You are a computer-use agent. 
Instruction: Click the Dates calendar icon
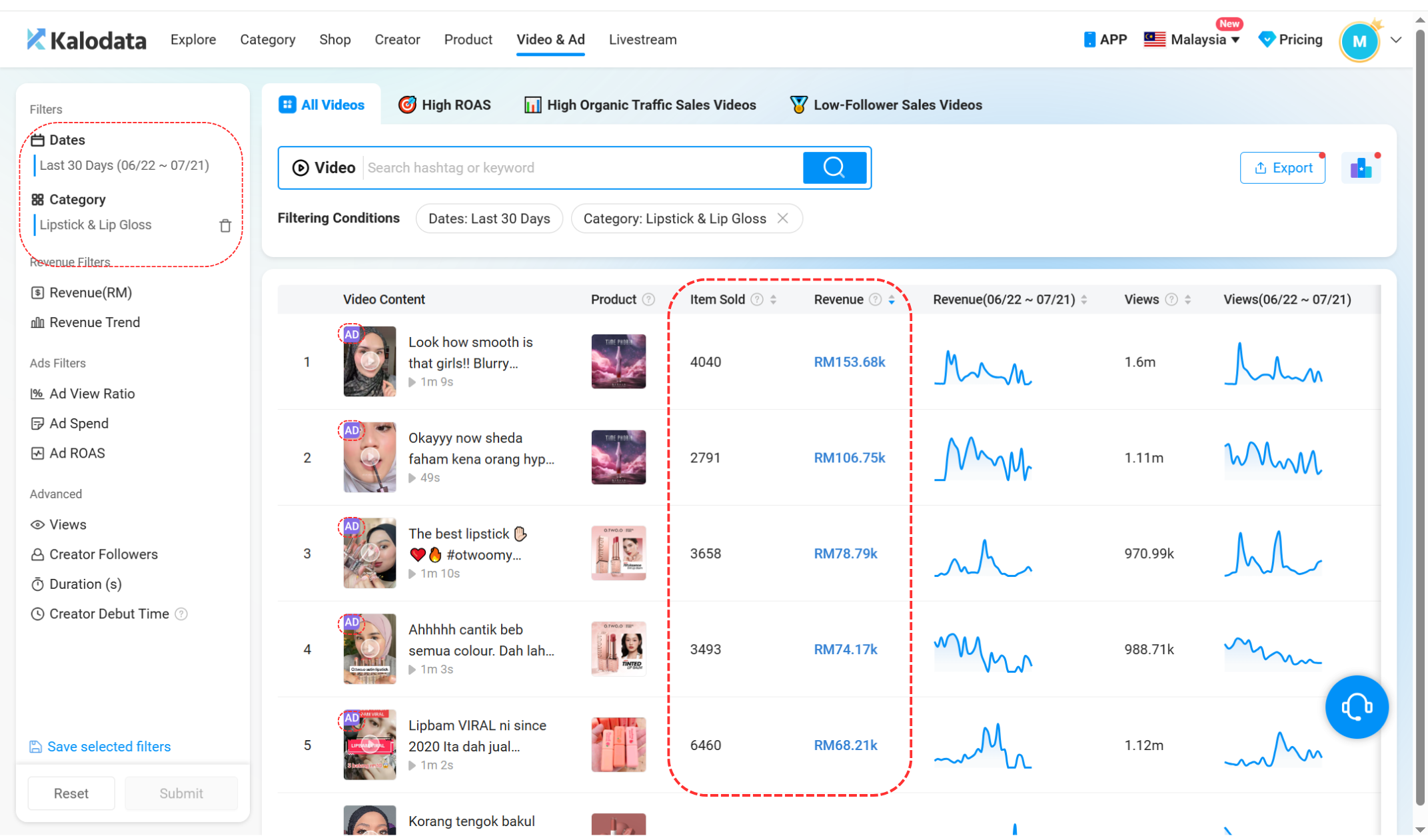[37, 140]
